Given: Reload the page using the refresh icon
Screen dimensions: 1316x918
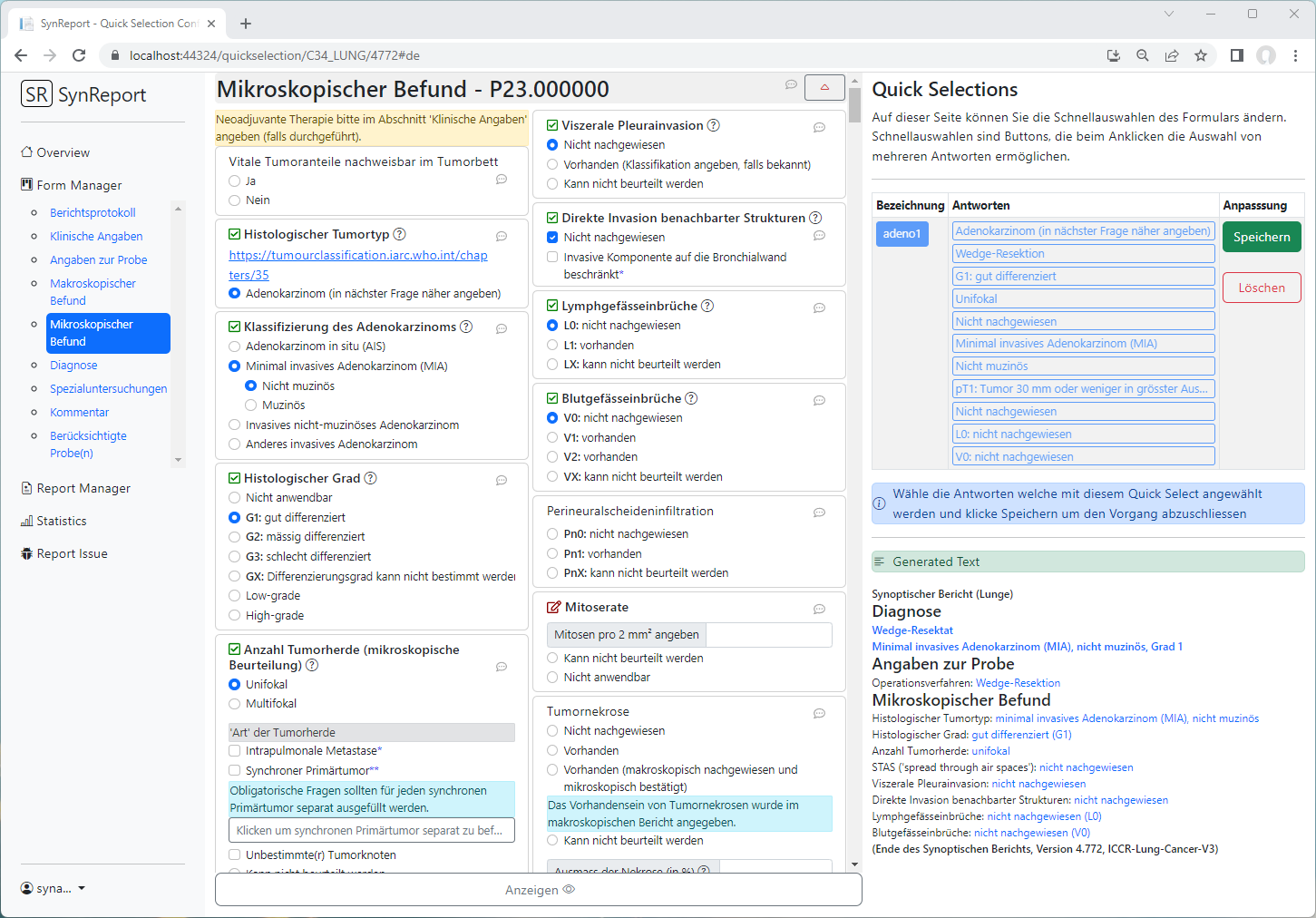Looking at the screenshot, I should (x=79, y=55).
